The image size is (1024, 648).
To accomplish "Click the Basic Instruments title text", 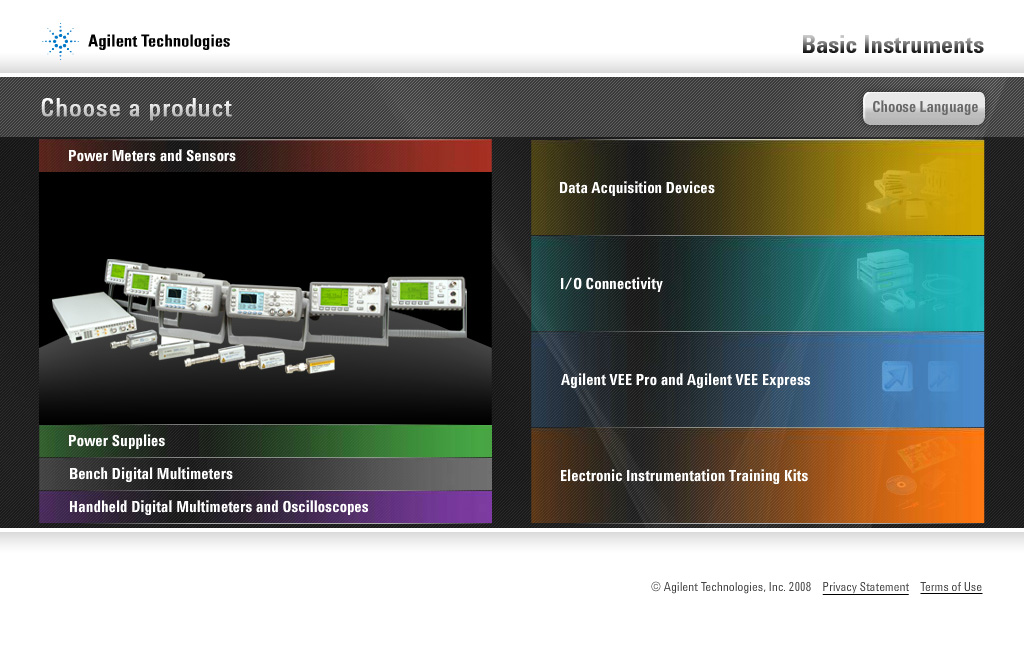I will (892, 45).
